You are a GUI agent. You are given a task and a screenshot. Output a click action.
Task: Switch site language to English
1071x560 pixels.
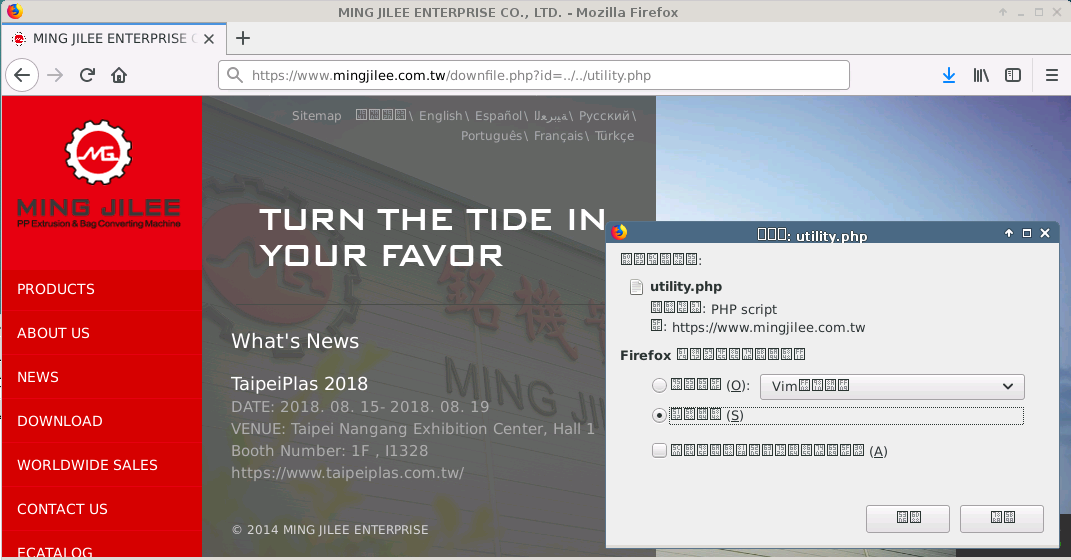(x=441, y=115)
